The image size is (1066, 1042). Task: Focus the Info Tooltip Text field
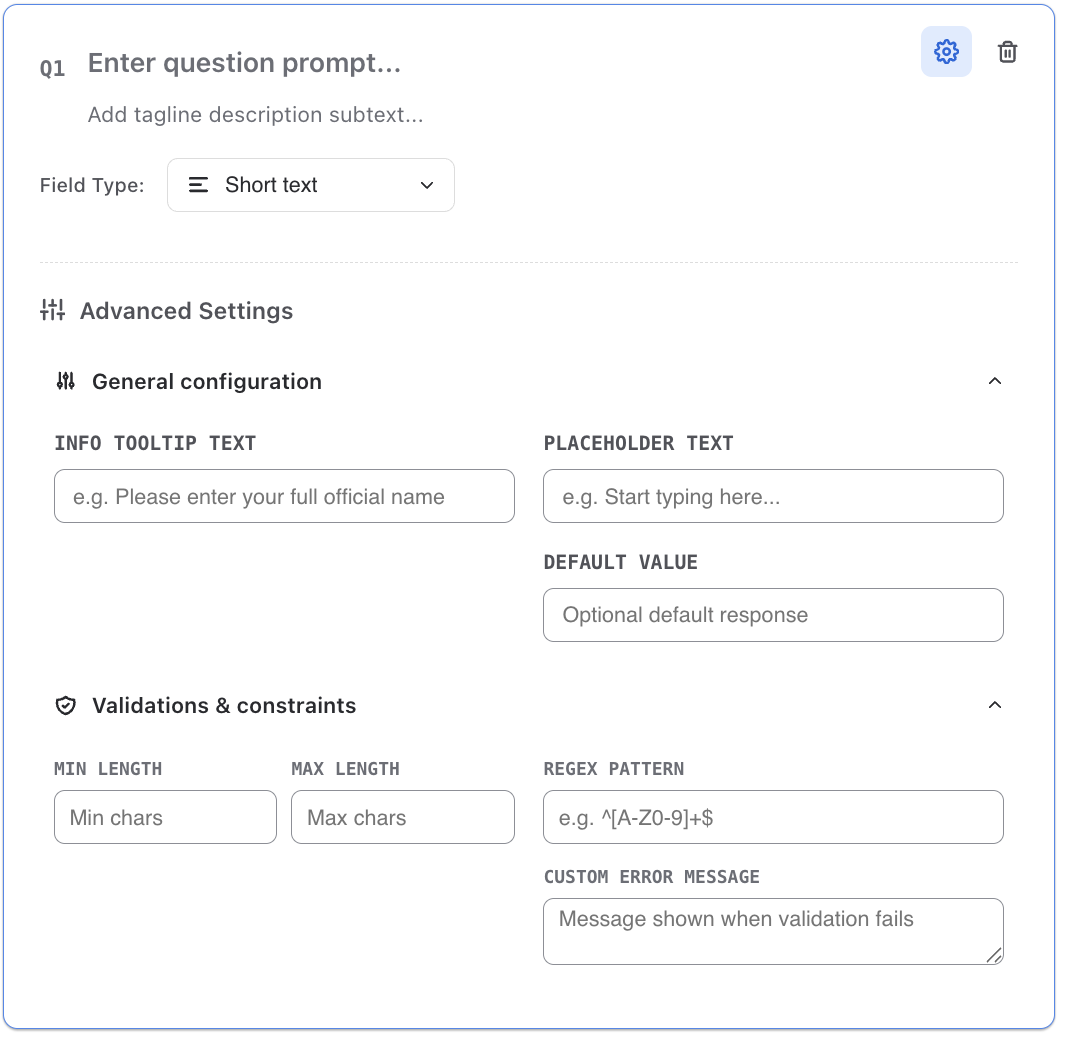tap(284, 496)
